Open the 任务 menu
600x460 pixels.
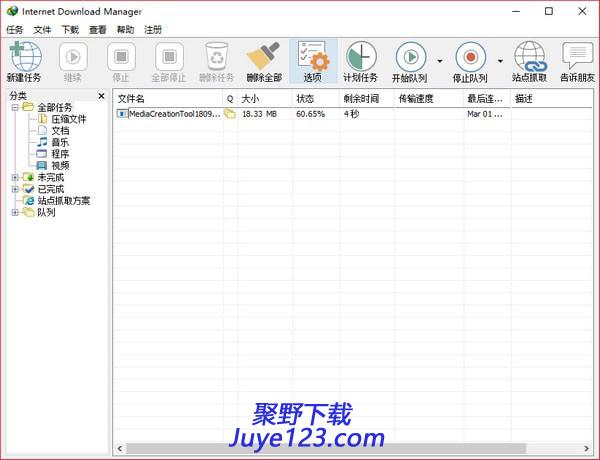pyautogui.click(x=15, y=29)
